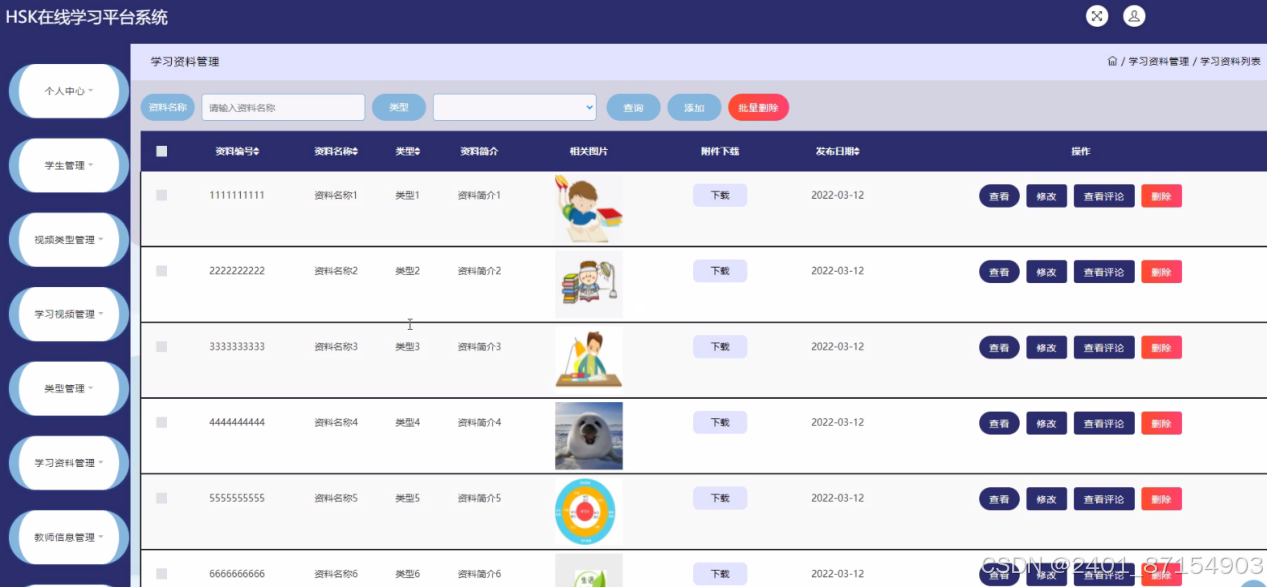Open 查看评论 for 资料名称4

pyautogui.click(x=1104, y=423)
